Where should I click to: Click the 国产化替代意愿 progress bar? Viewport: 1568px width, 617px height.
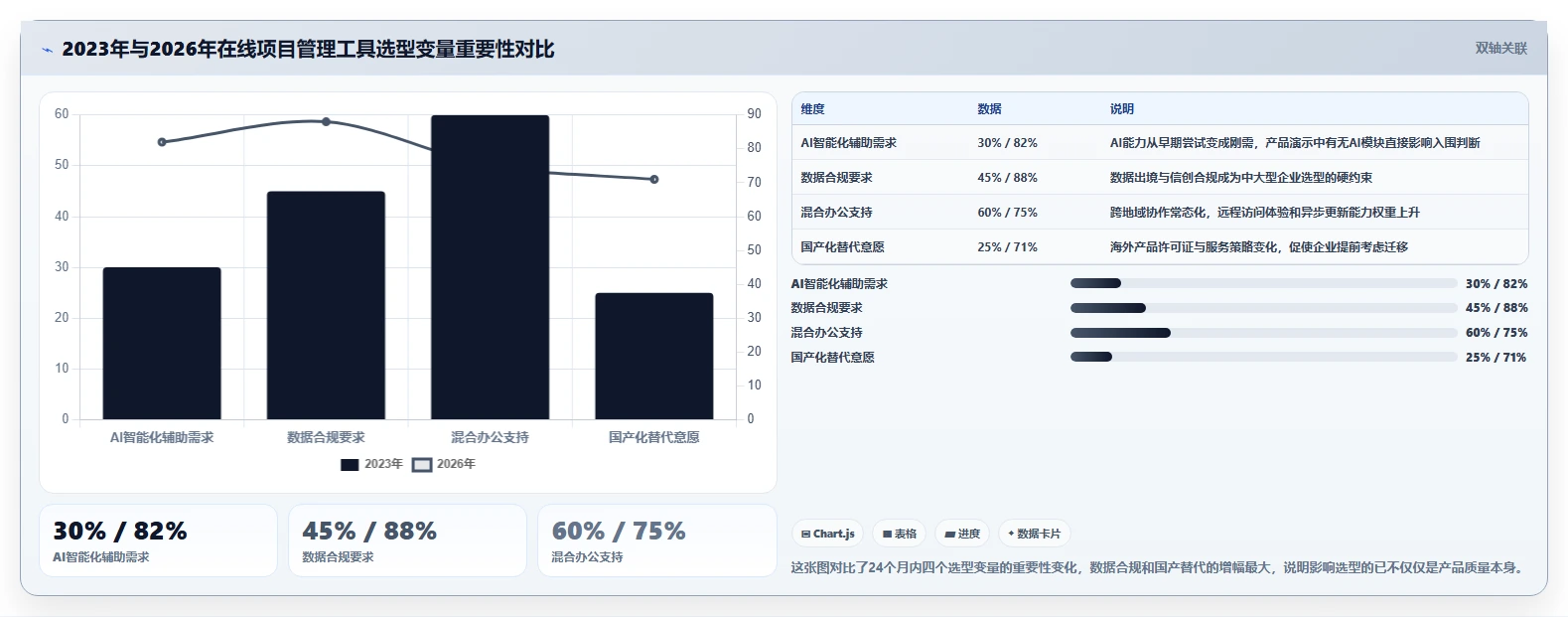coord(1263,358)
